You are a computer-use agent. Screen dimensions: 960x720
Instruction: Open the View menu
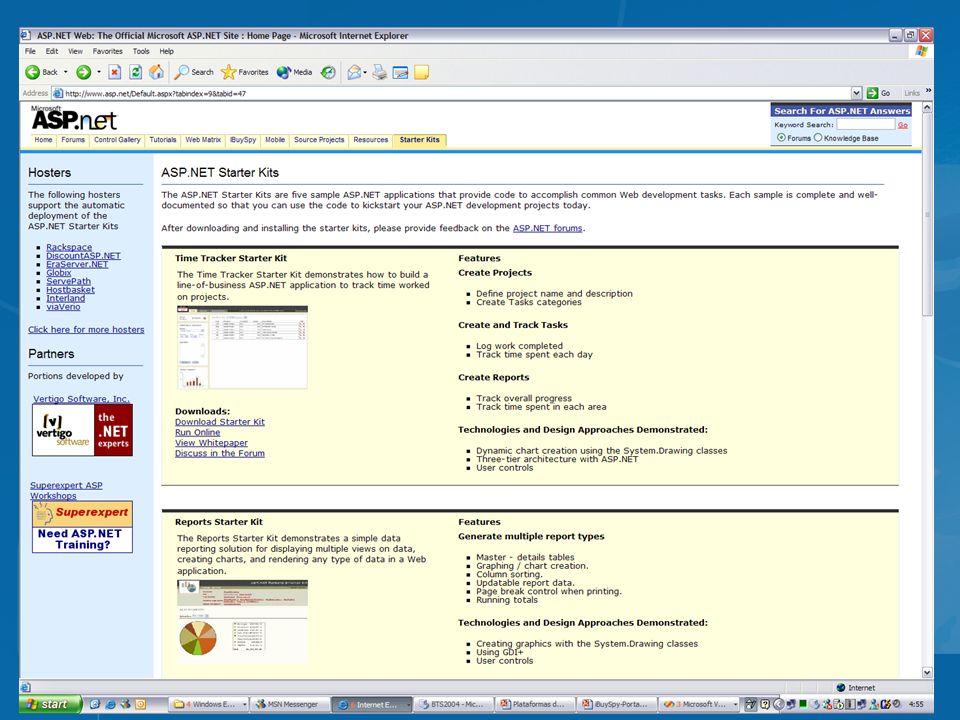coord(75,51)
